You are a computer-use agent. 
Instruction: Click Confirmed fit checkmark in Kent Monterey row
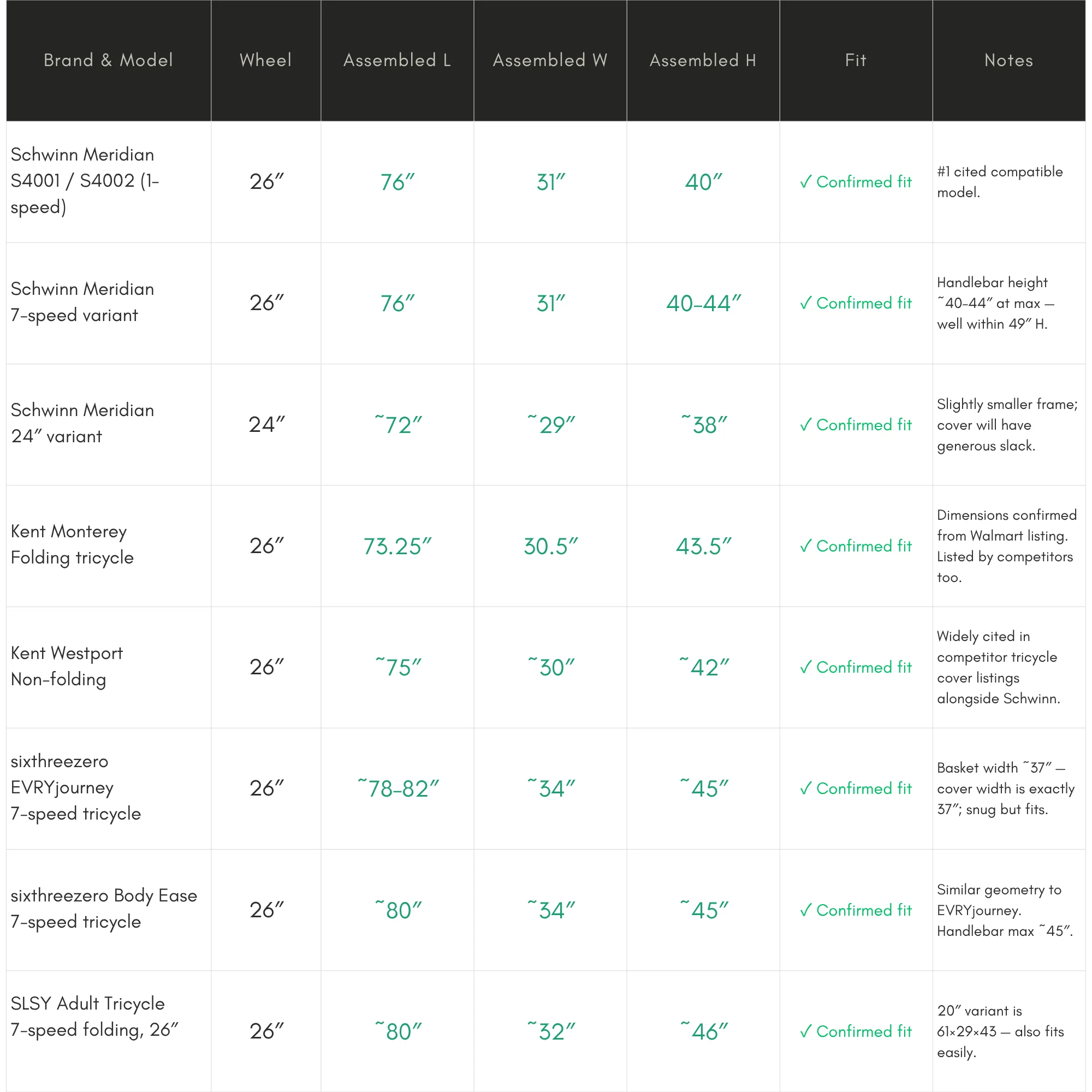(x=806, y=546)
